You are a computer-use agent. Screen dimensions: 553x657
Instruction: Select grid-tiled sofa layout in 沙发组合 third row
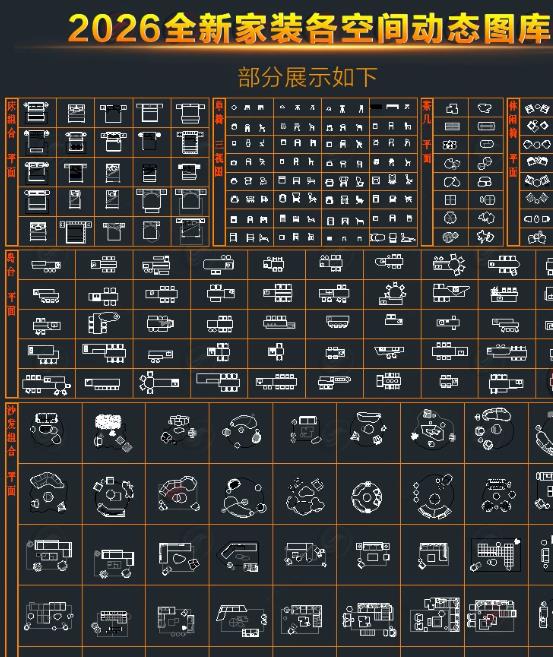[x=496, y=554]
